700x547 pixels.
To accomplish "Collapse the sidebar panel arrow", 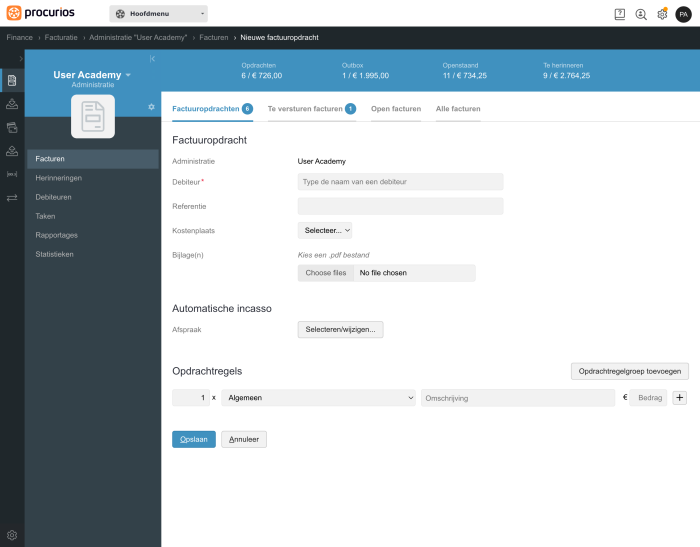I will pos(152,58).
